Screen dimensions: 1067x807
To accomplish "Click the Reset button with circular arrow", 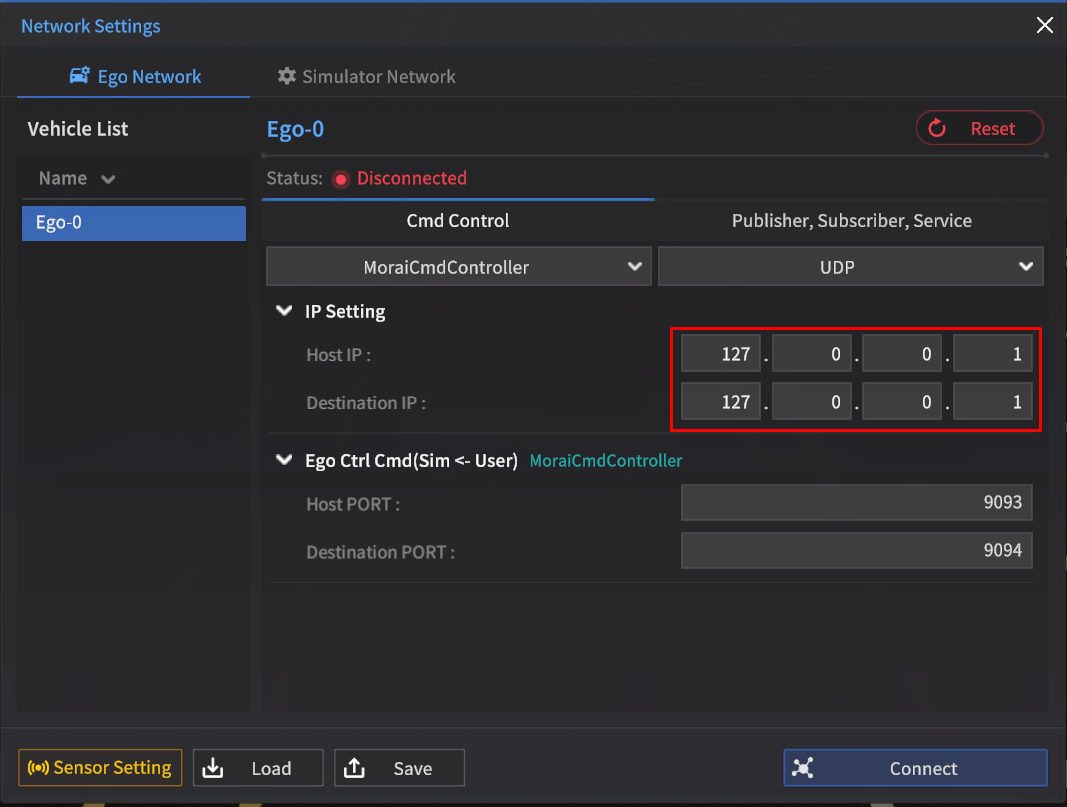I will click(x=979, y=128).
